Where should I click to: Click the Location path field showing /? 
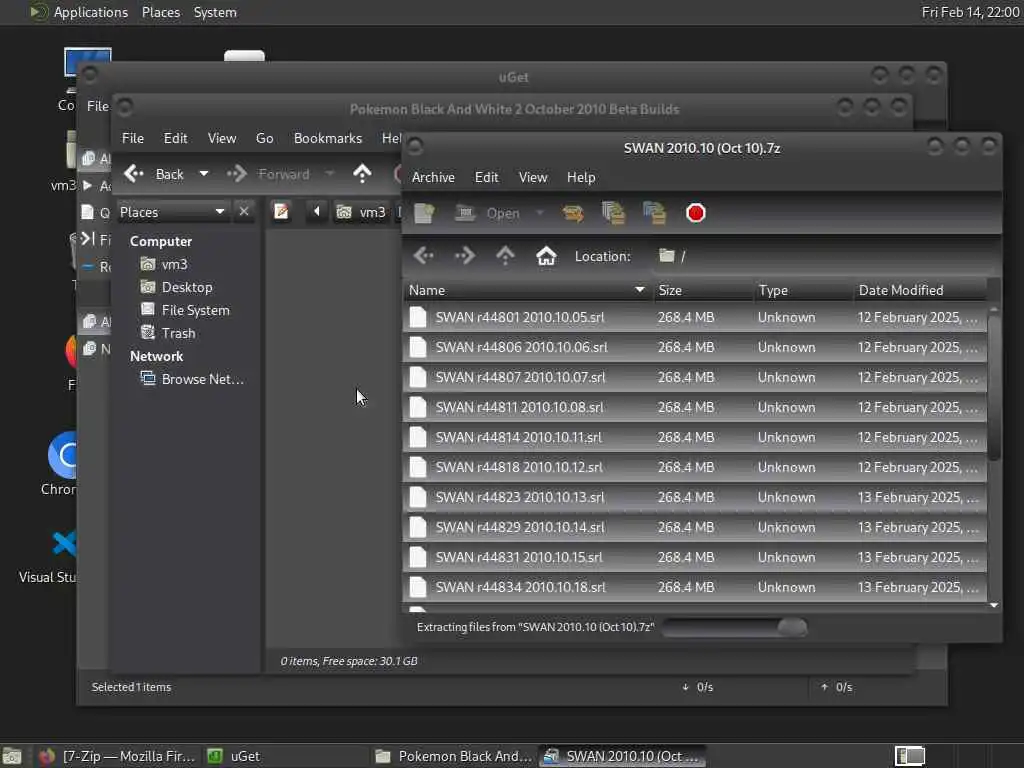coord(824,256)
